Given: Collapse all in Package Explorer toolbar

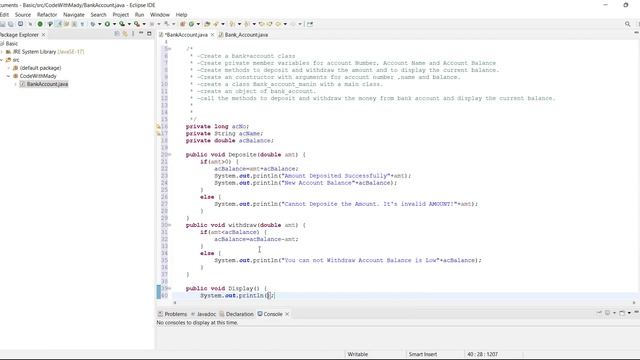Looking at the screenshot, I should pos(117,33).
